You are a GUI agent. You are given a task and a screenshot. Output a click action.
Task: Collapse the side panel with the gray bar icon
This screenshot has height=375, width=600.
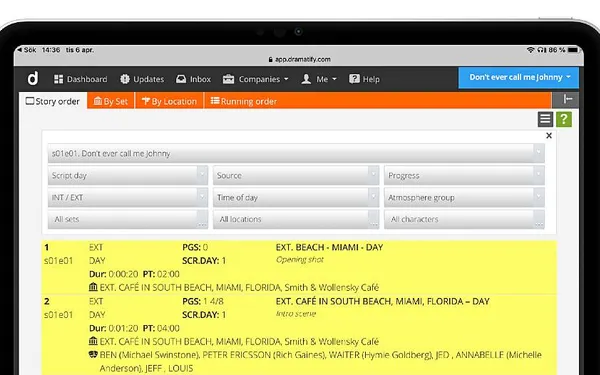pos(566,100)
